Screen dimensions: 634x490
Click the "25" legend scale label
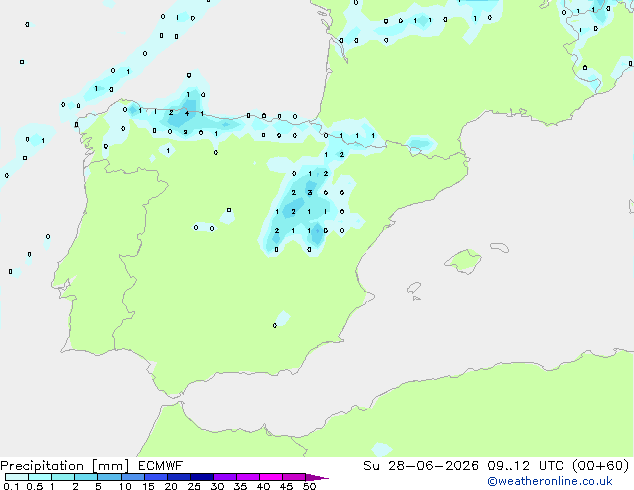pyautogui.click(x=194, y=486)
